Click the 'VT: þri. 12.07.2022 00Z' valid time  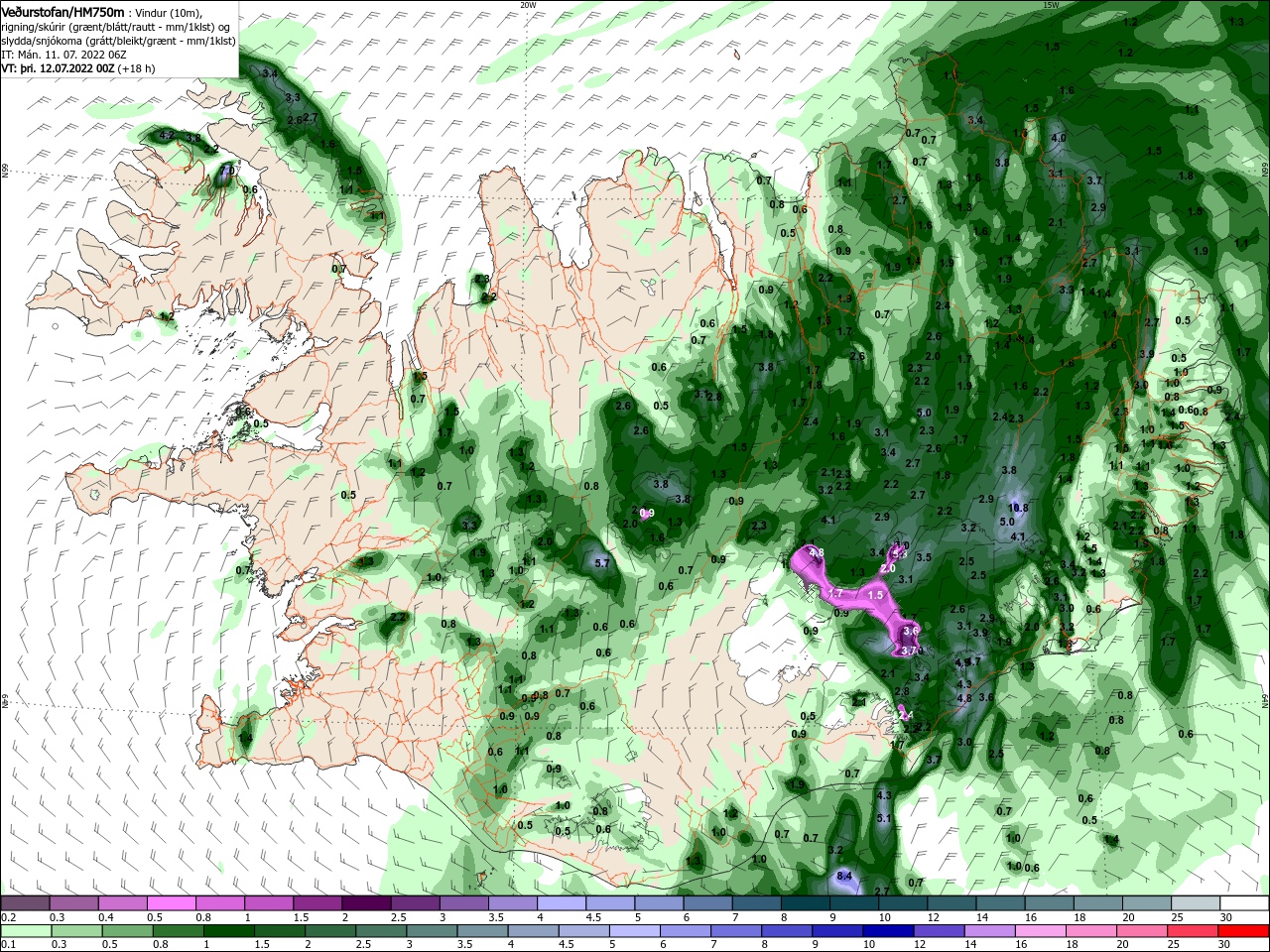tap(58, 69)
